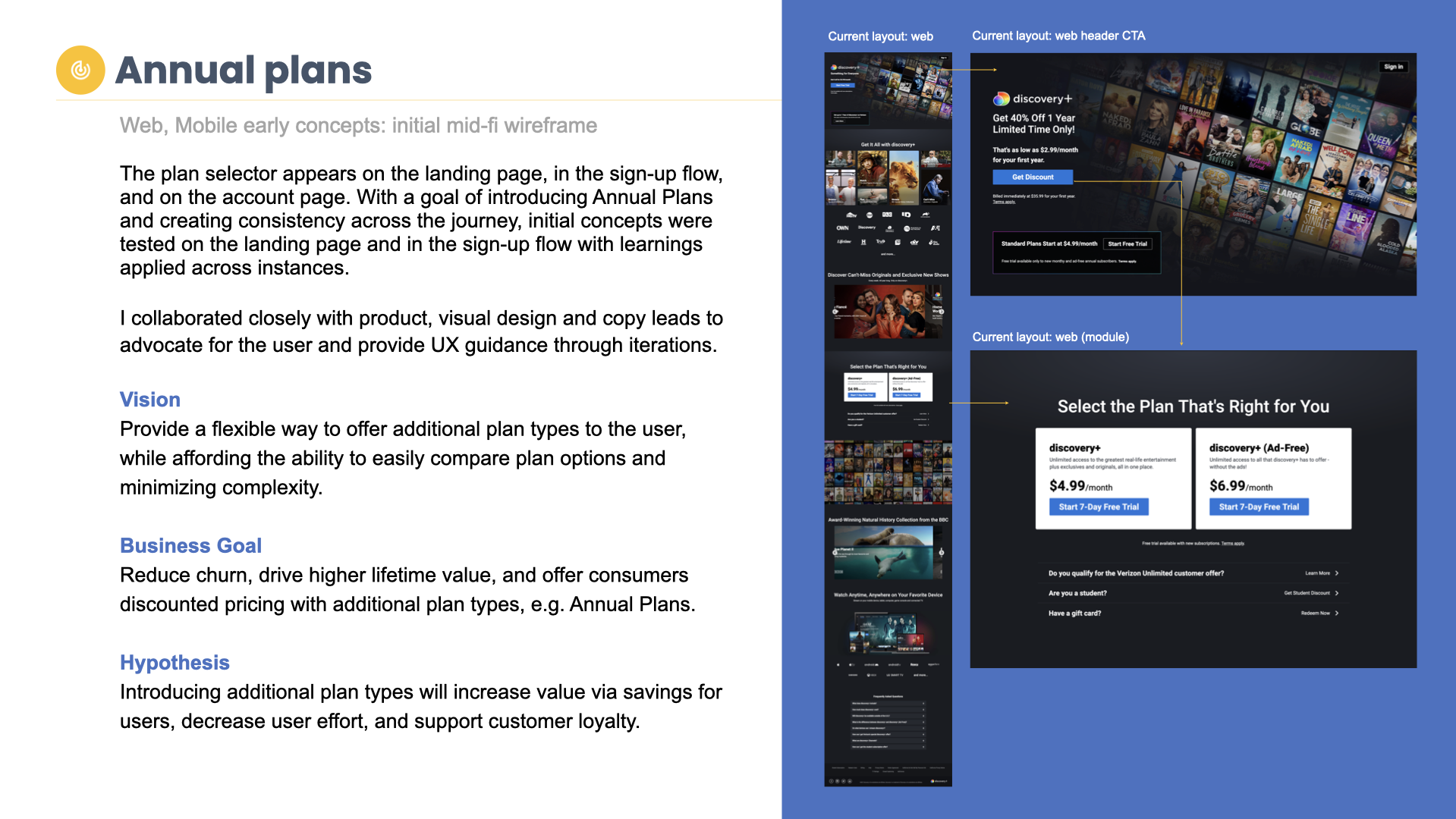Click the yellow circular logo icon beside Annual plans
The height and width of the screenshot is (819, 1456).
click(80, 70)
